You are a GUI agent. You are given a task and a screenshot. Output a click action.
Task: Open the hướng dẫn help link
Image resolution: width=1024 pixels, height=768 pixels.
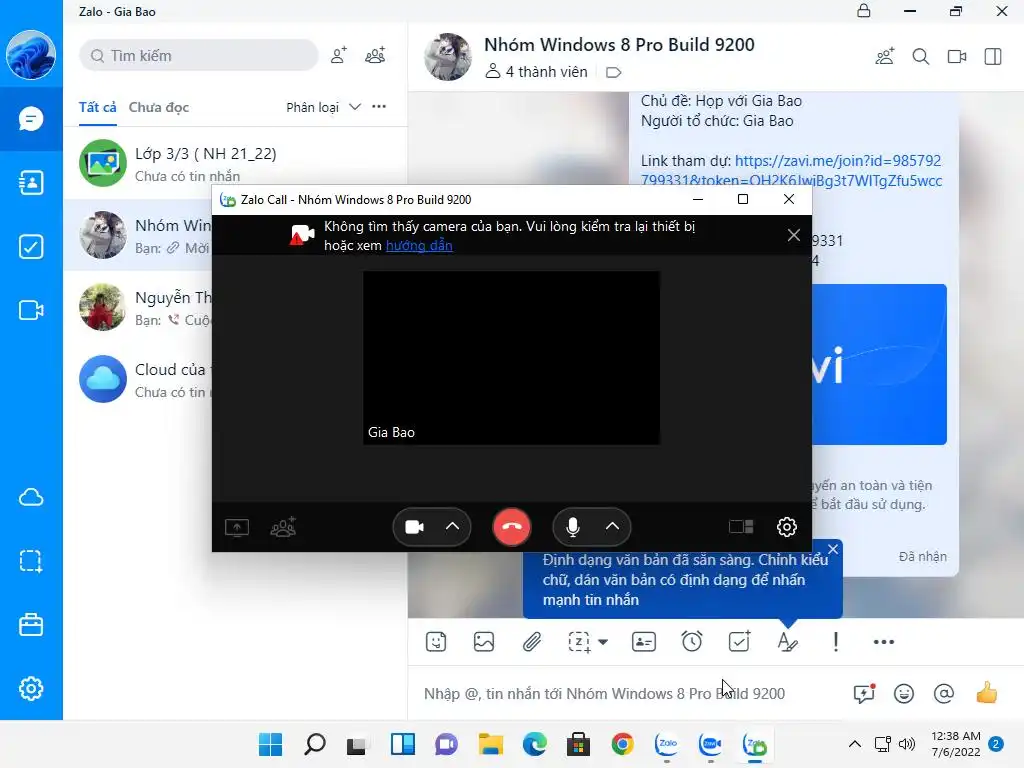coord(419,246)
